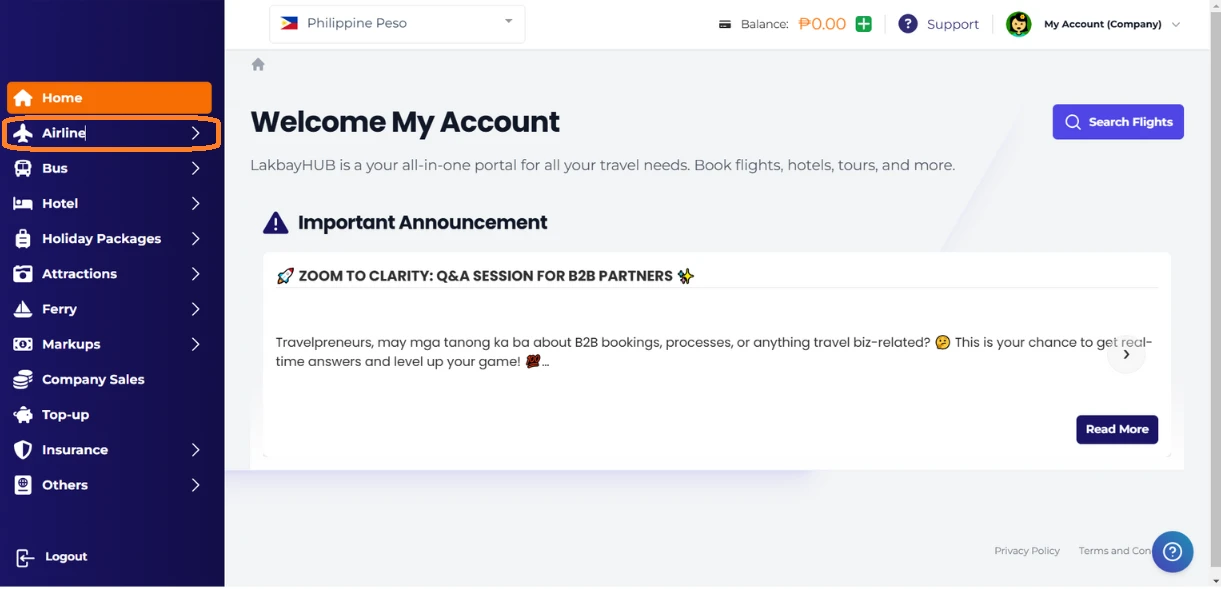This screenshot has height=589, width=1221.
Task: Click the Bus icon in sidebar
Action: tap(23, 168)
